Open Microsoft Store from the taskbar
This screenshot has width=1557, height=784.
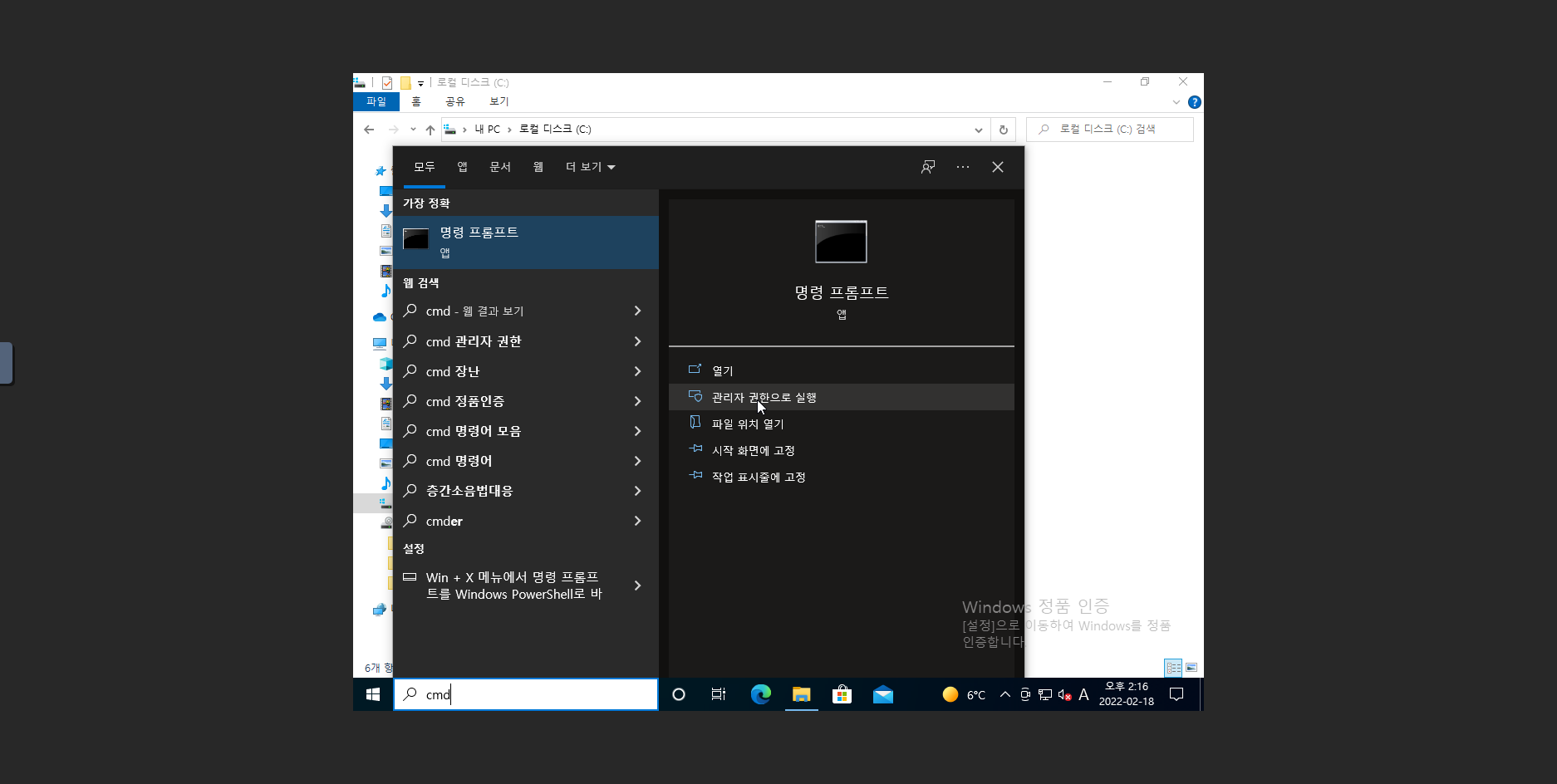click(842, 694)
